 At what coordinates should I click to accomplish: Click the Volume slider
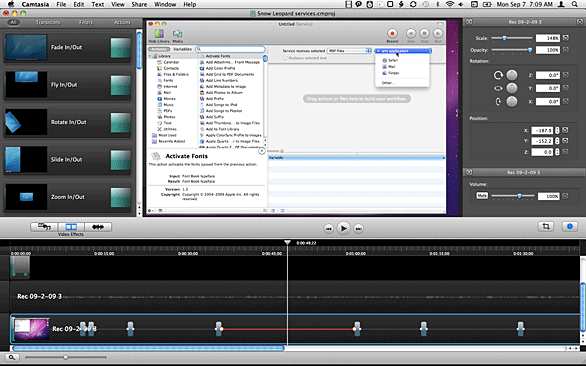[x=513, y=196]
